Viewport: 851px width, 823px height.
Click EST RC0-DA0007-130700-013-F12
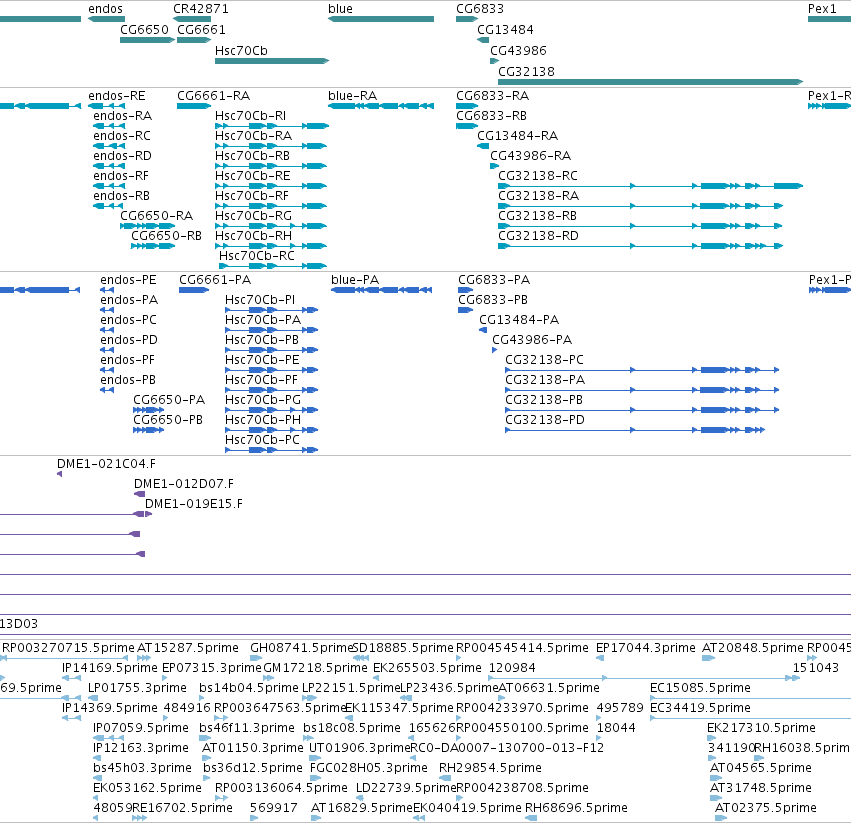coord(507,748)
